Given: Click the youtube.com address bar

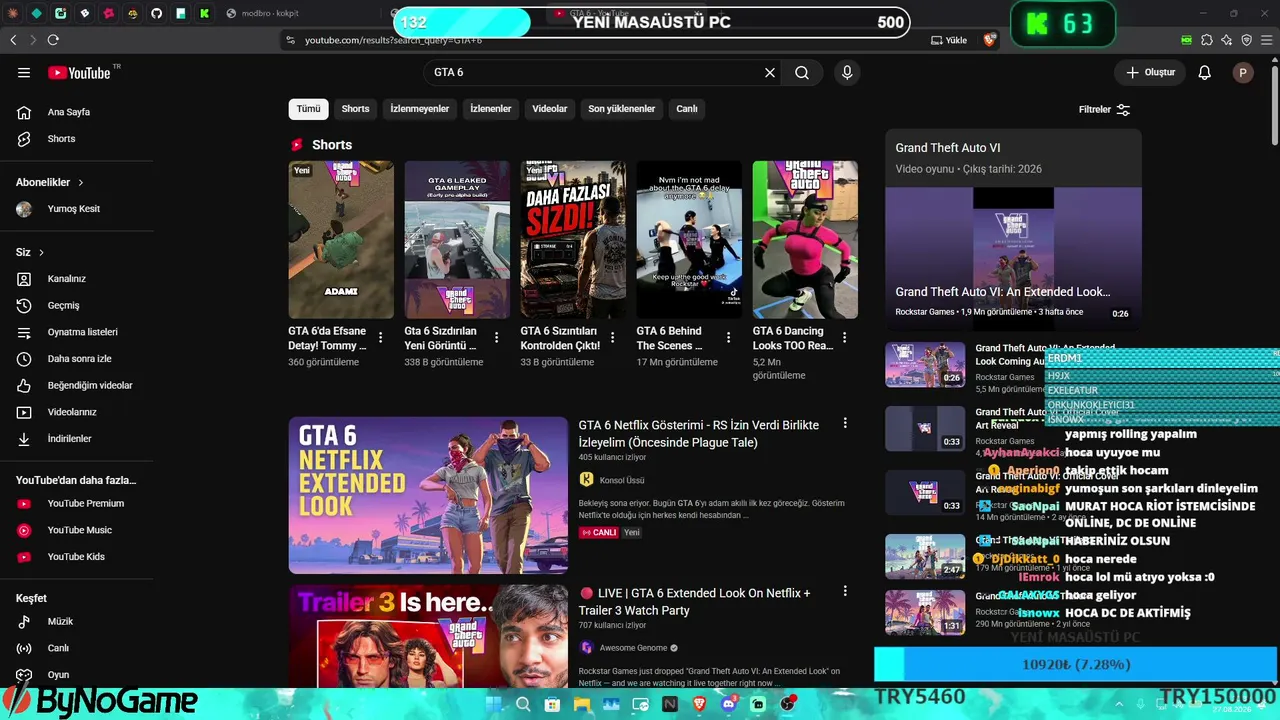Looking at the screenshot, I should tap(600, 40).
